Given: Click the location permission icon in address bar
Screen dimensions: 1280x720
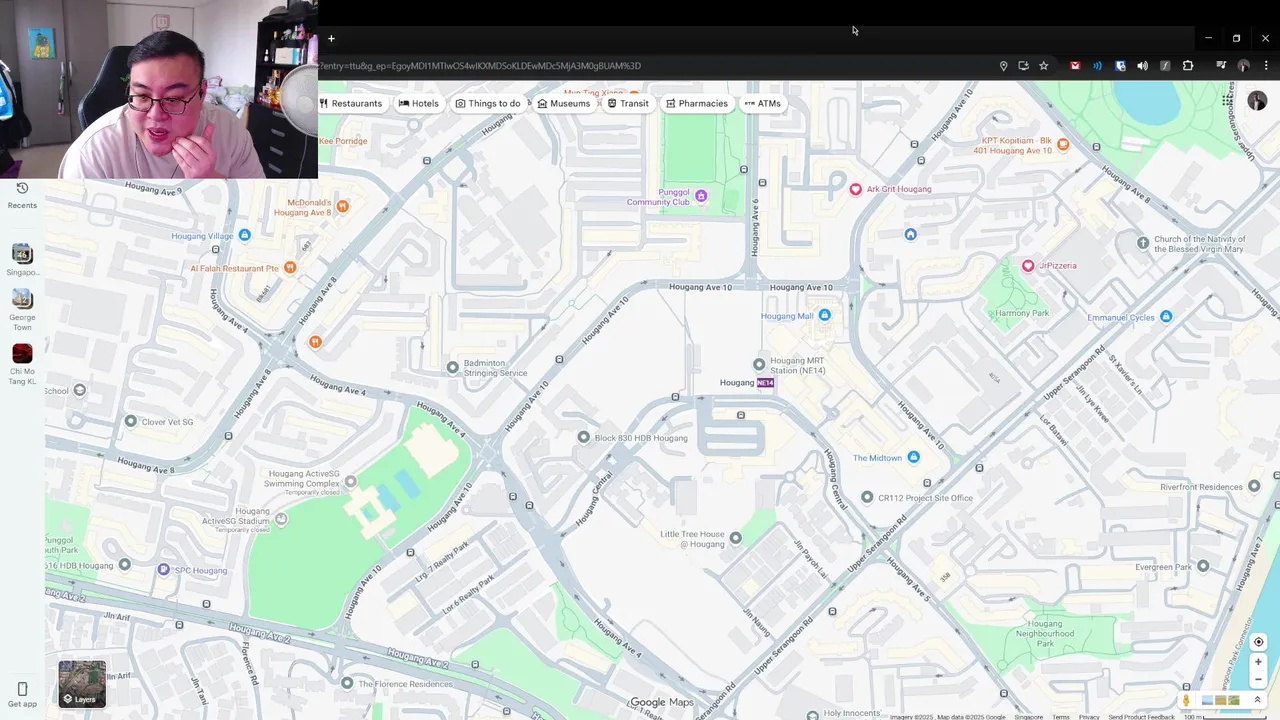Looking at the screenshot, I should 1003,66.
